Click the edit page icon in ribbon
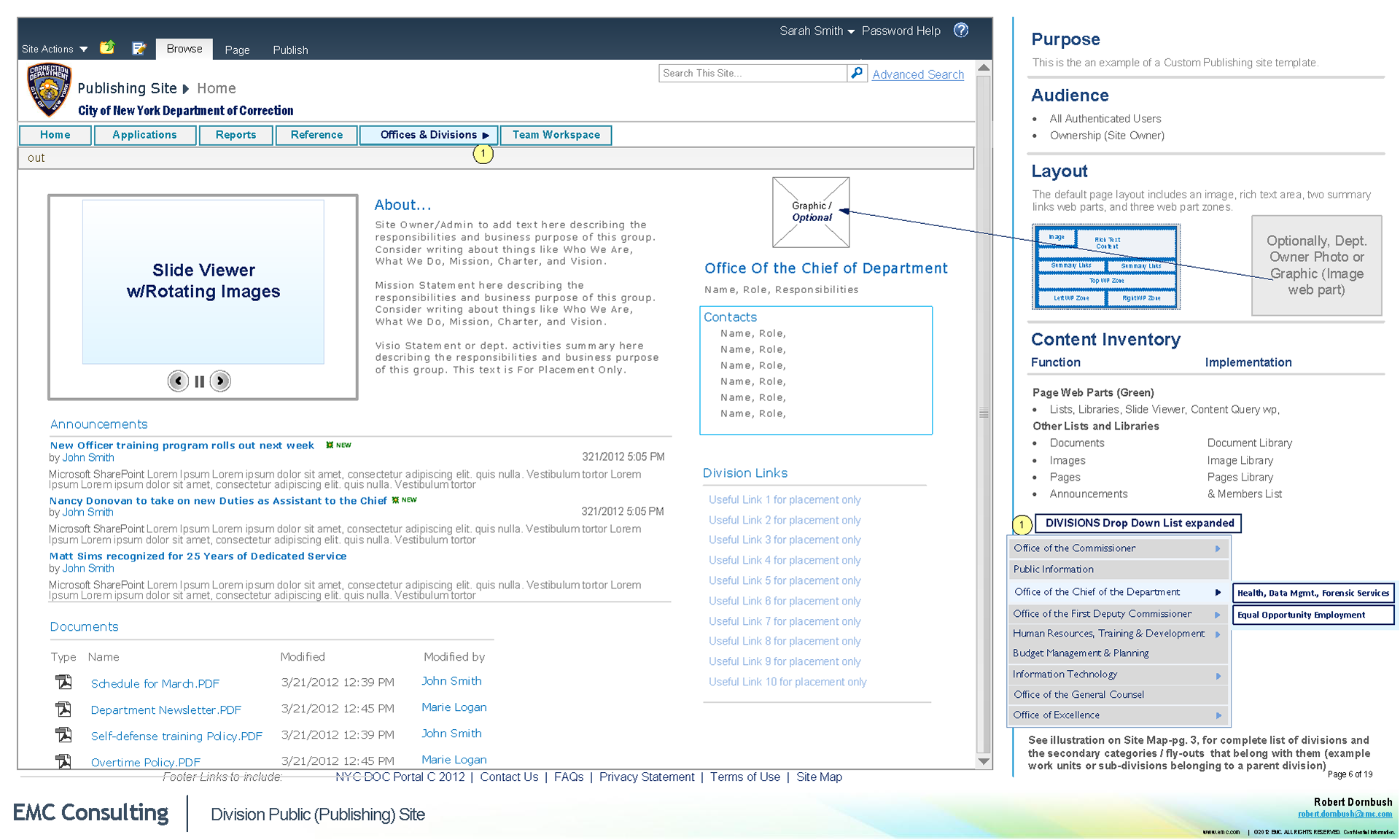Image resolution: width=1400 pixels, height=840 pixels. [x=139, y=48]
